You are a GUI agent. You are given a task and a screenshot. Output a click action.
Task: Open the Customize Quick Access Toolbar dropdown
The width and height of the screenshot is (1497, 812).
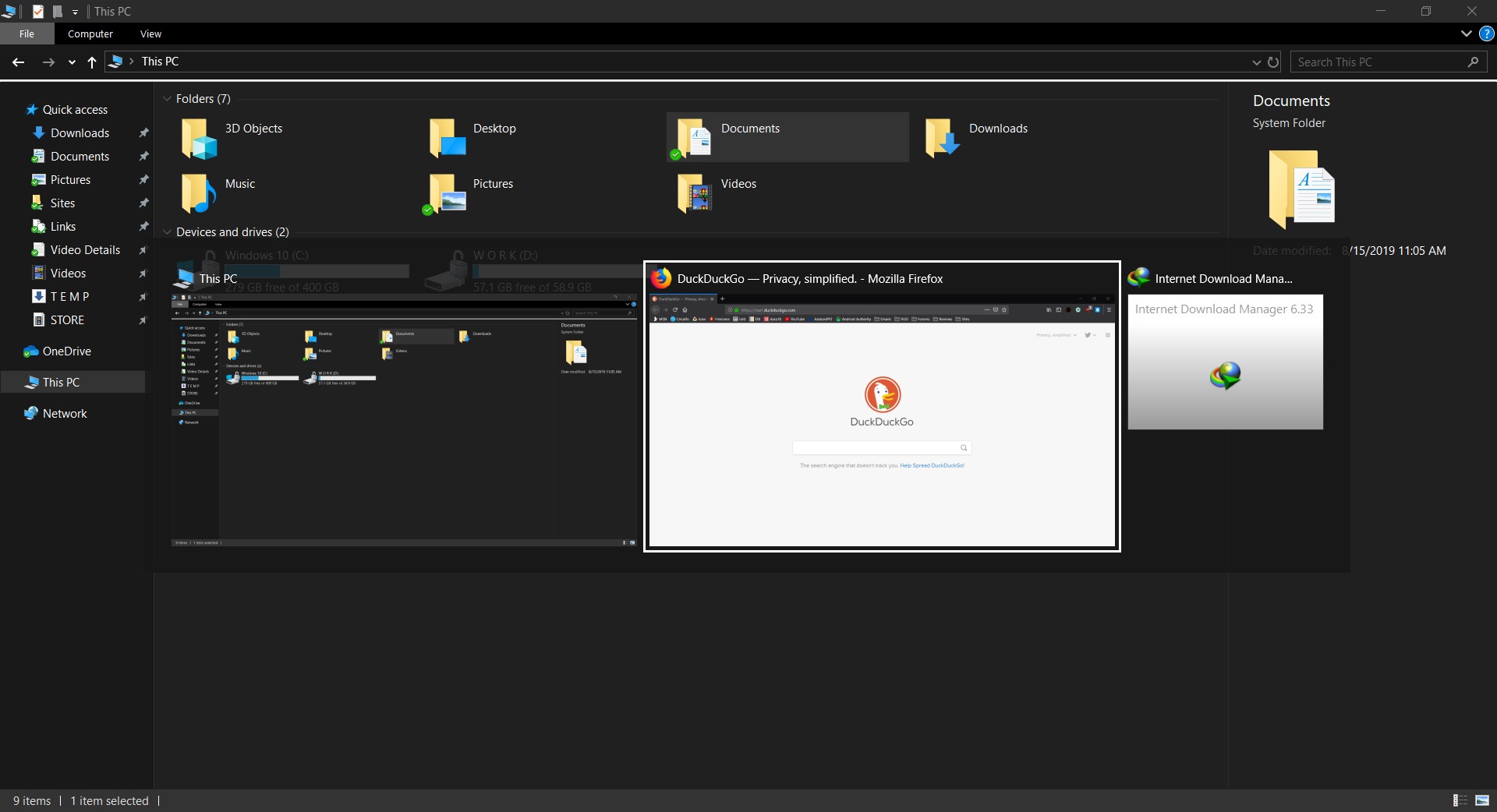click(x=75, y=12)
